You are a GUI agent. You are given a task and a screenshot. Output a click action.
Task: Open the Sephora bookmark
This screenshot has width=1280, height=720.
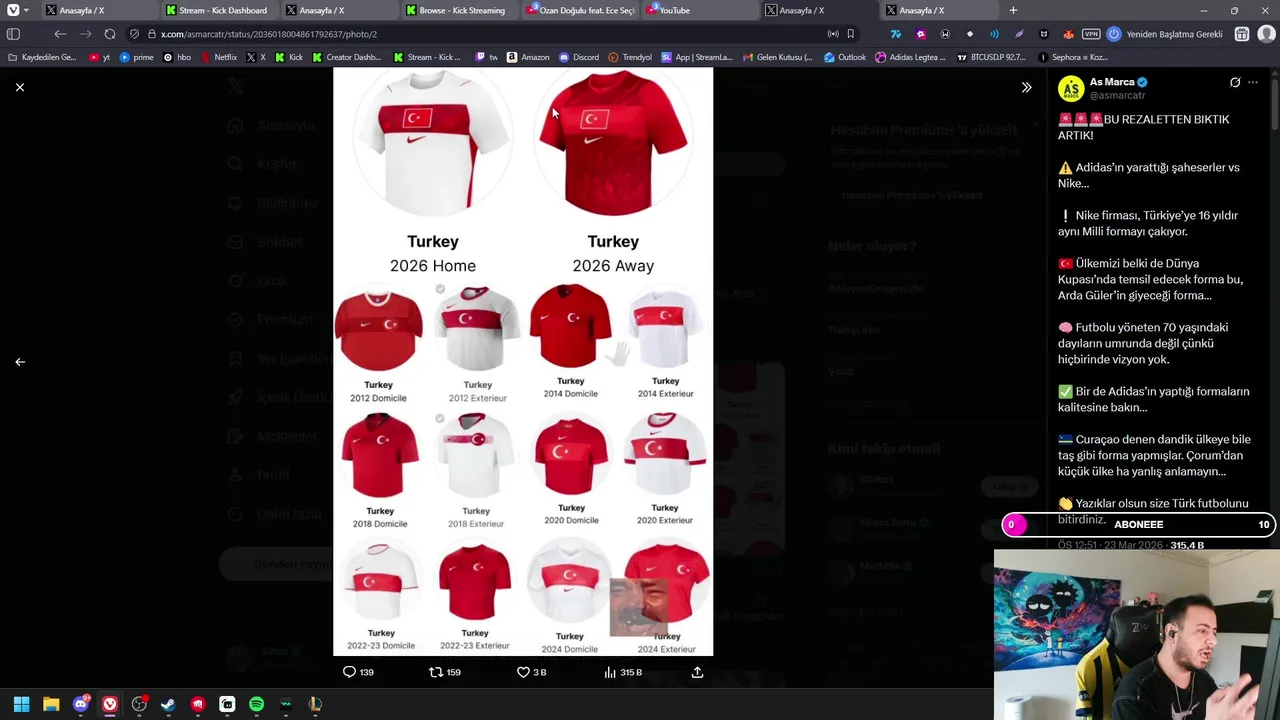(1073, 57)
